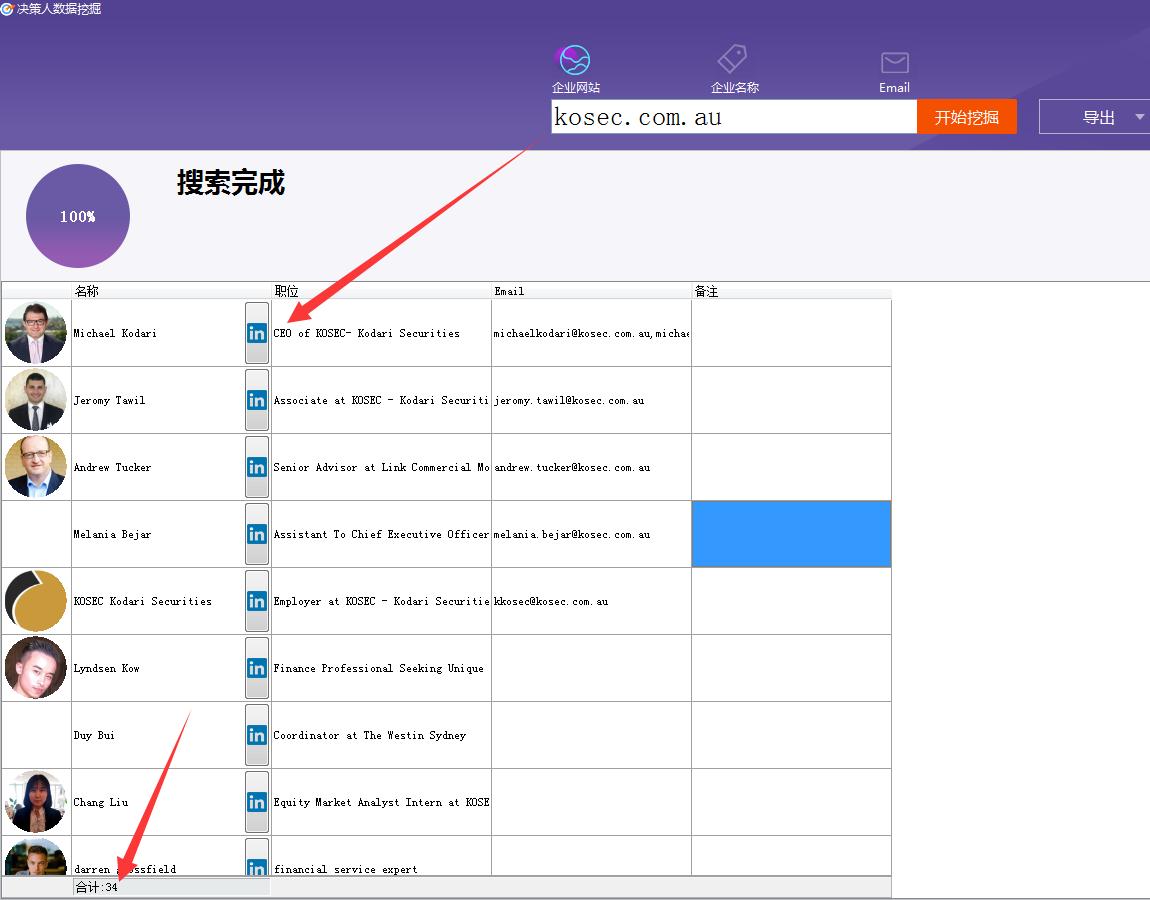Select email cell melania.bejar@kosec.com.au
1150x900 pixels.
tap(591, 534)
